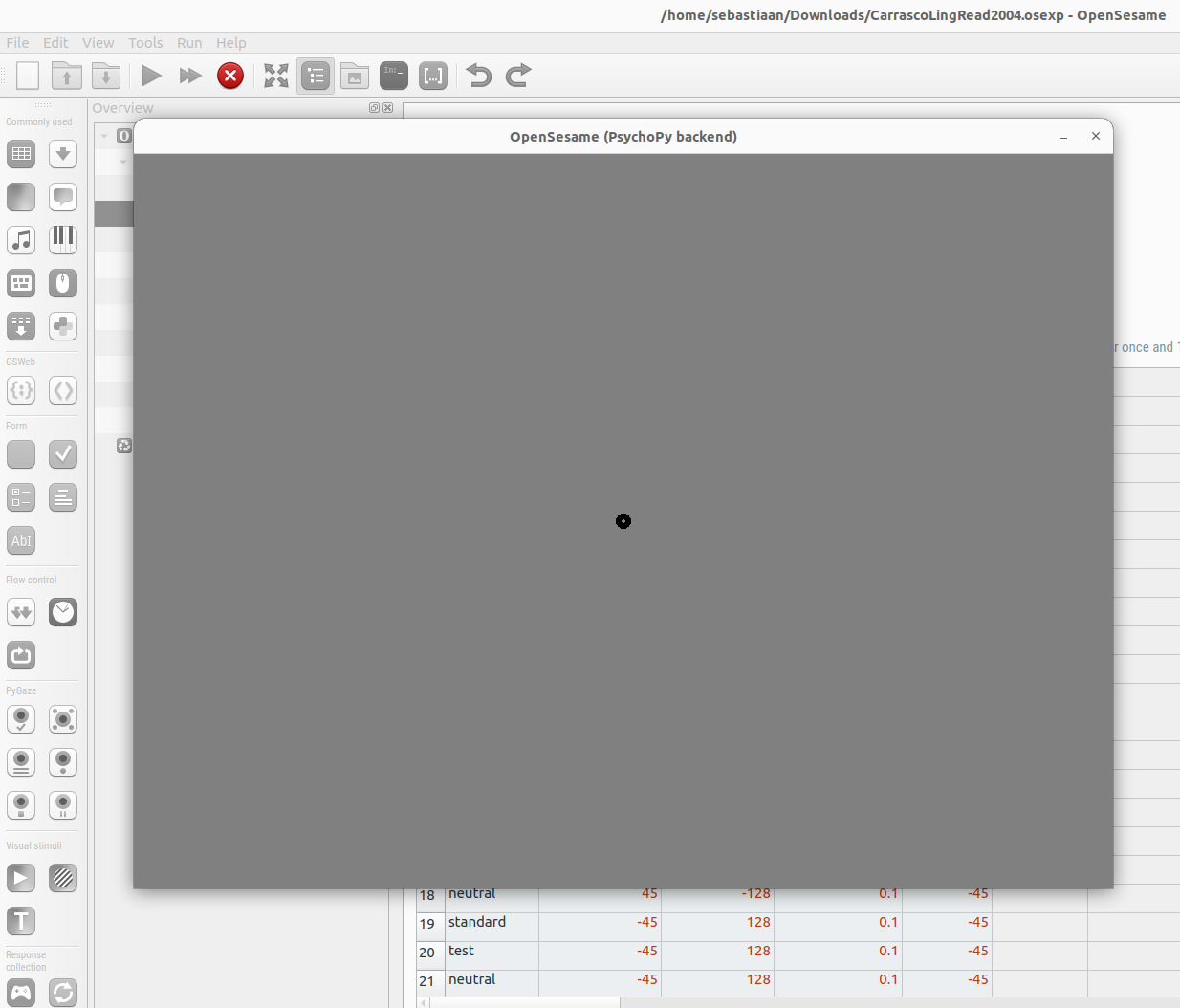Undo the last change

478,76
